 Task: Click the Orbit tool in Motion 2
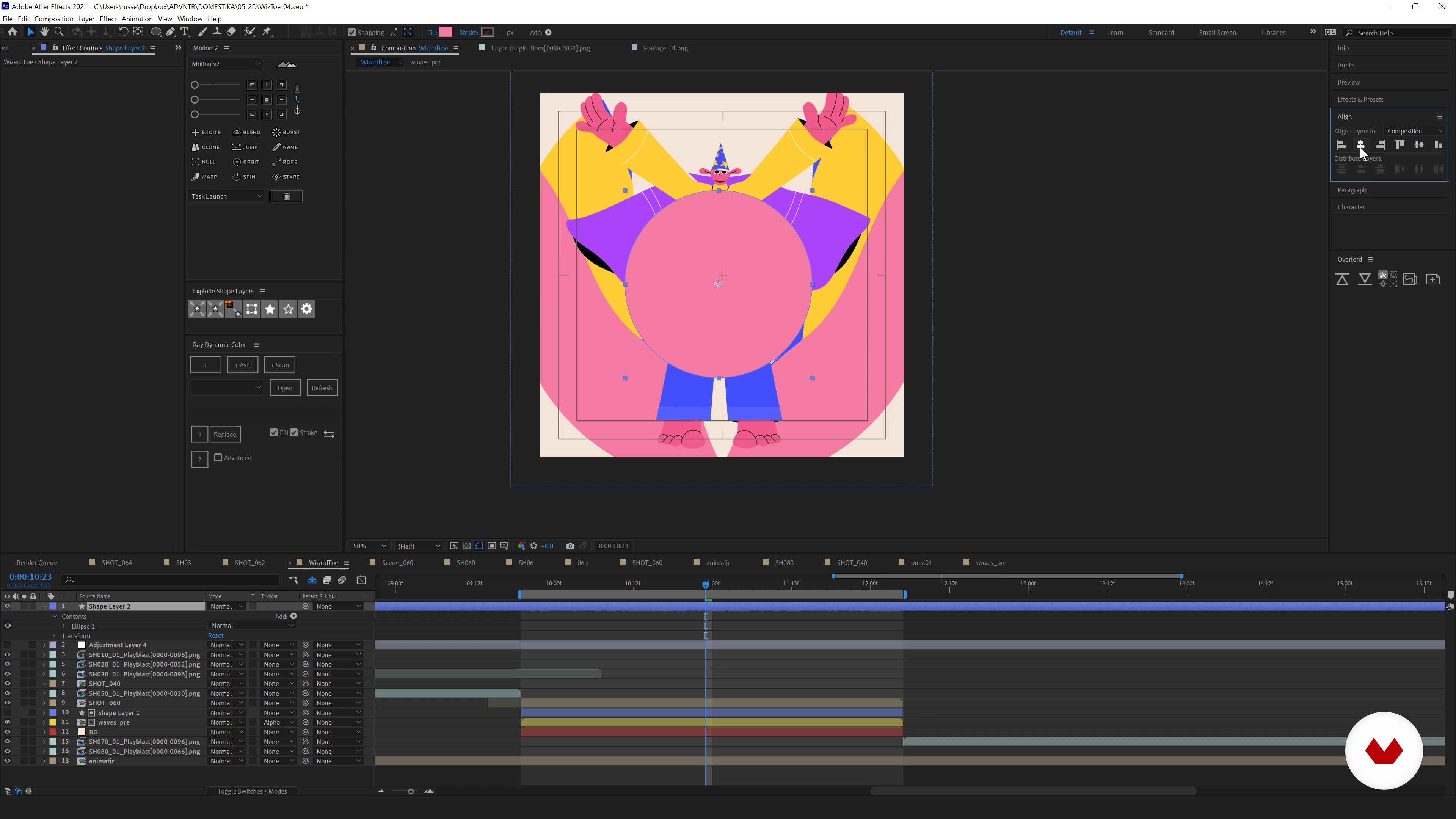pyautogui.click(x=246, y=162)
